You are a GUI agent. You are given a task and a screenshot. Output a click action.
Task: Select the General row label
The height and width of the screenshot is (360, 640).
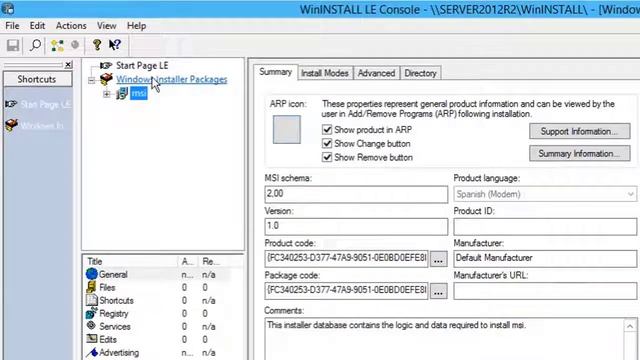[113, 274]
